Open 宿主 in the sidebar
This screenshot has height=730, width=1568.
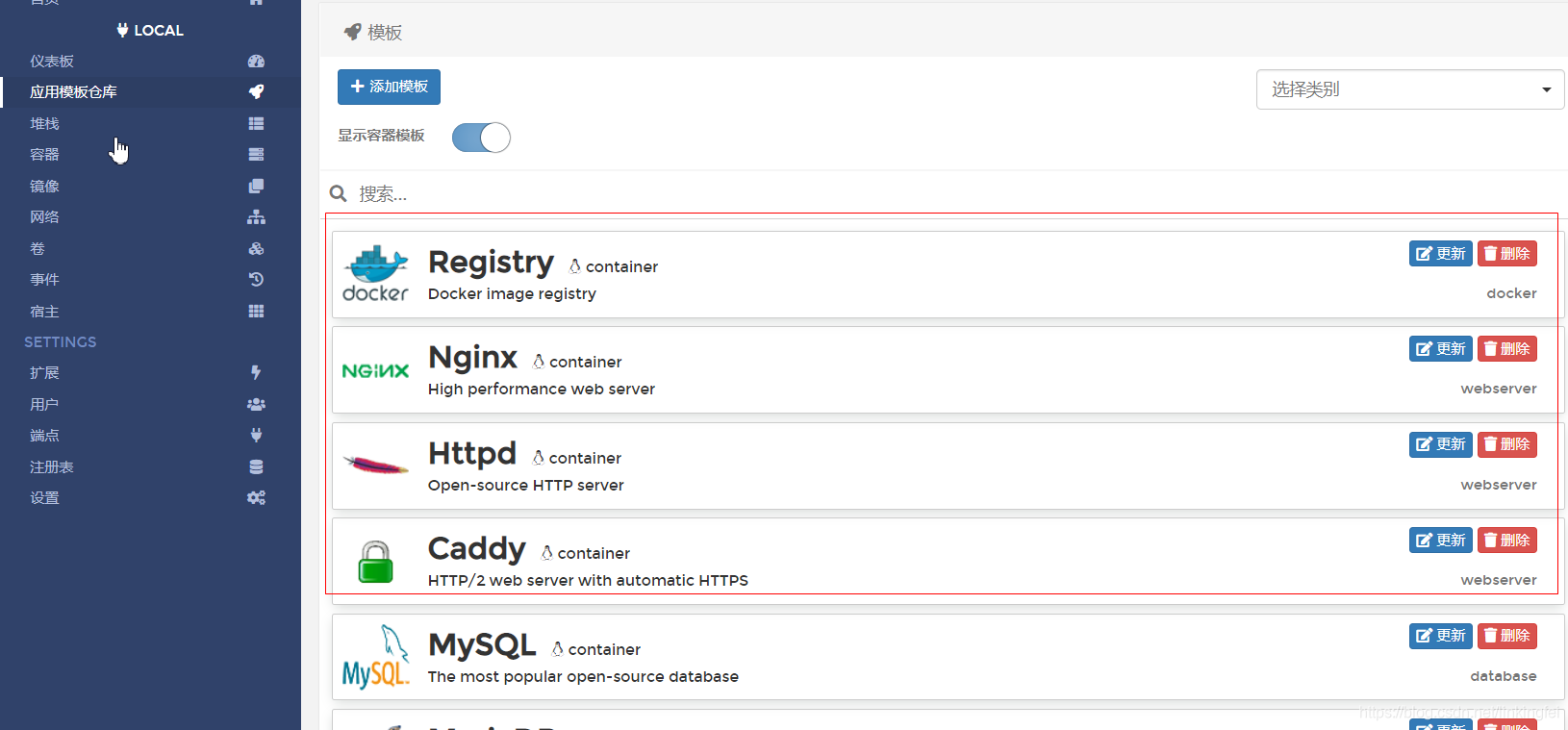44,311
